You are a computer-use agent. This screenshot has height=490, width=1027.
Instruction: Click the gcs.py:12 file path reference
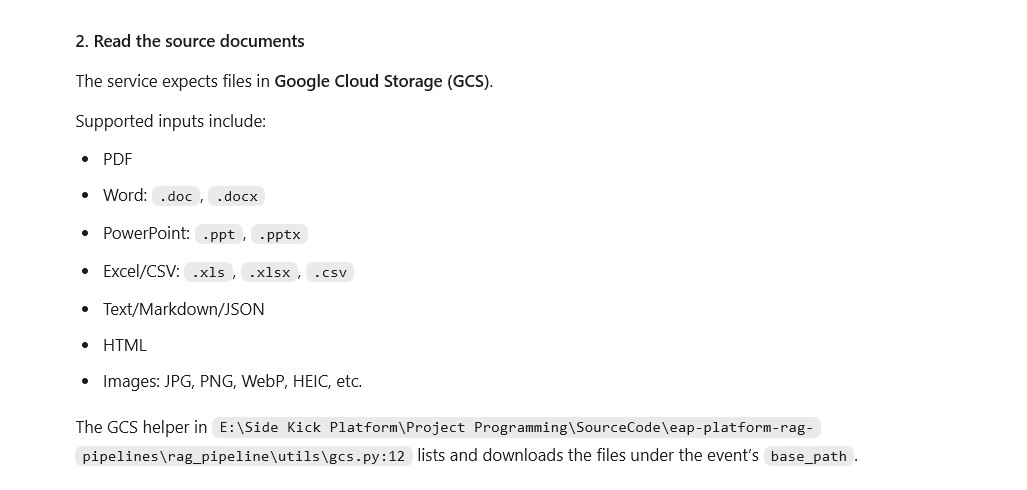pos(365,456)
